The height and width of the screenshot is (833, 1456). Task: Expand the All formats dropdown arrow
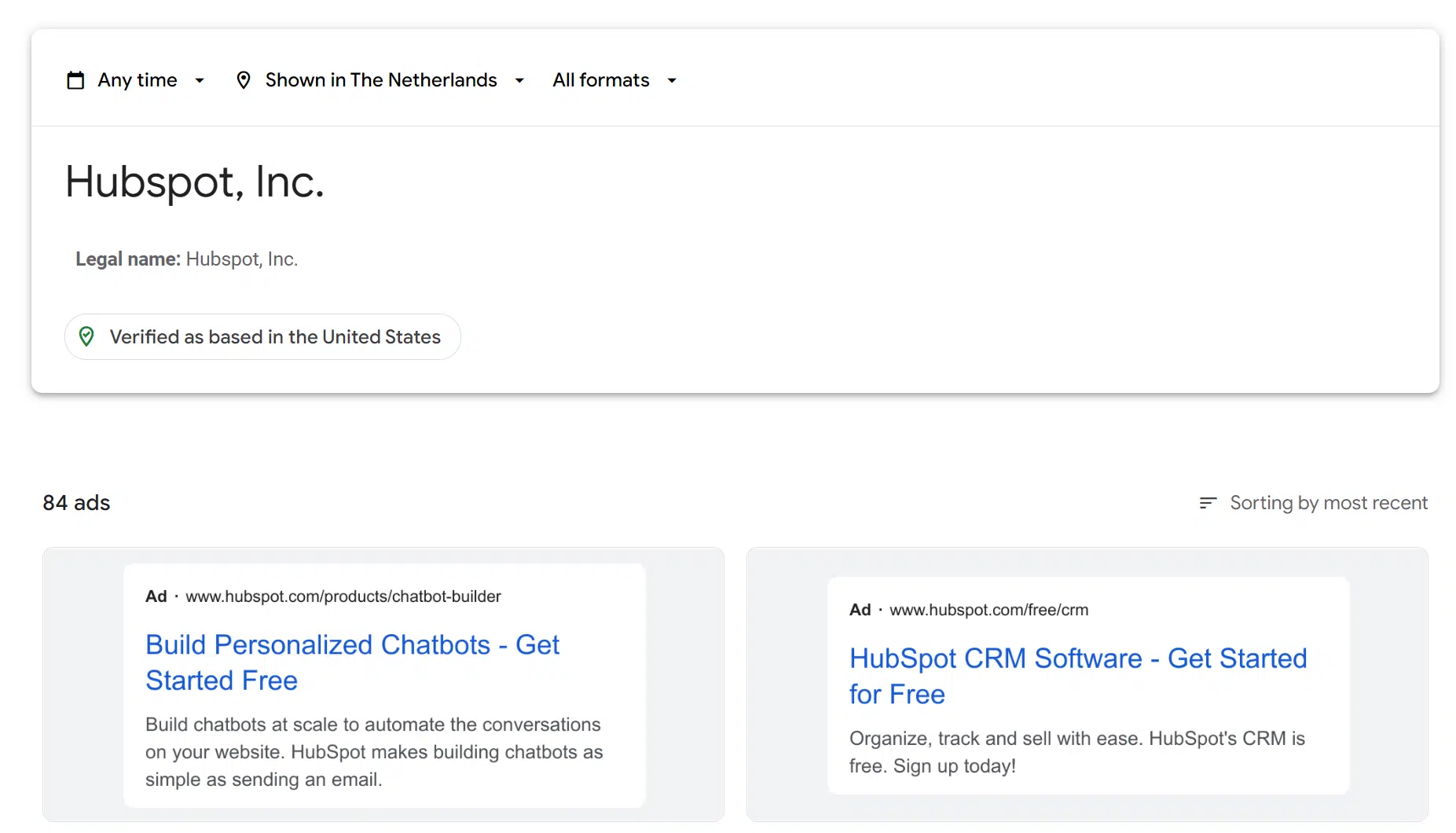coord(672,80)
